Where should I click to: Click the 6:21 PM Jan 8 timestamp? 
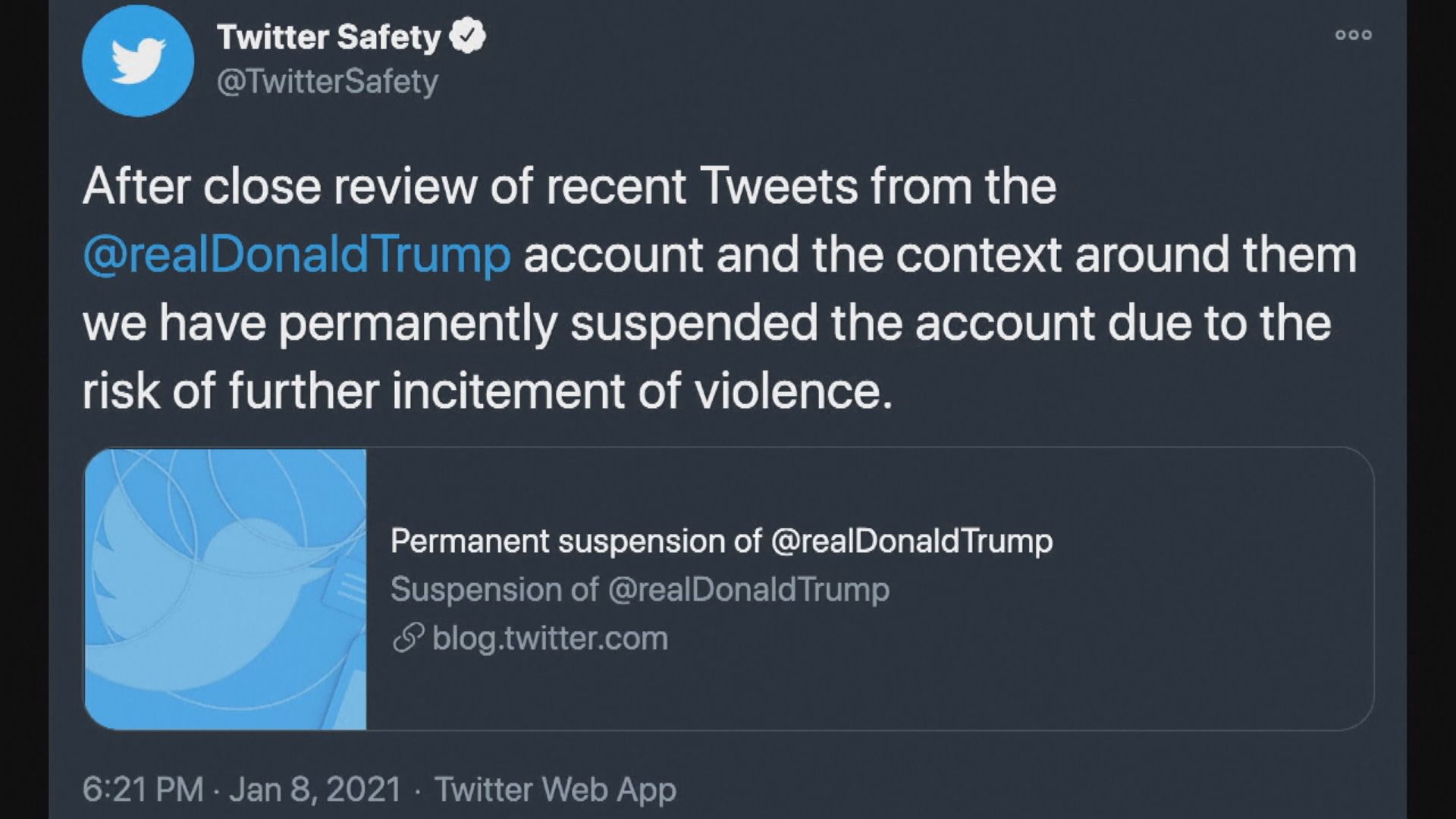[x=243, y=789]
